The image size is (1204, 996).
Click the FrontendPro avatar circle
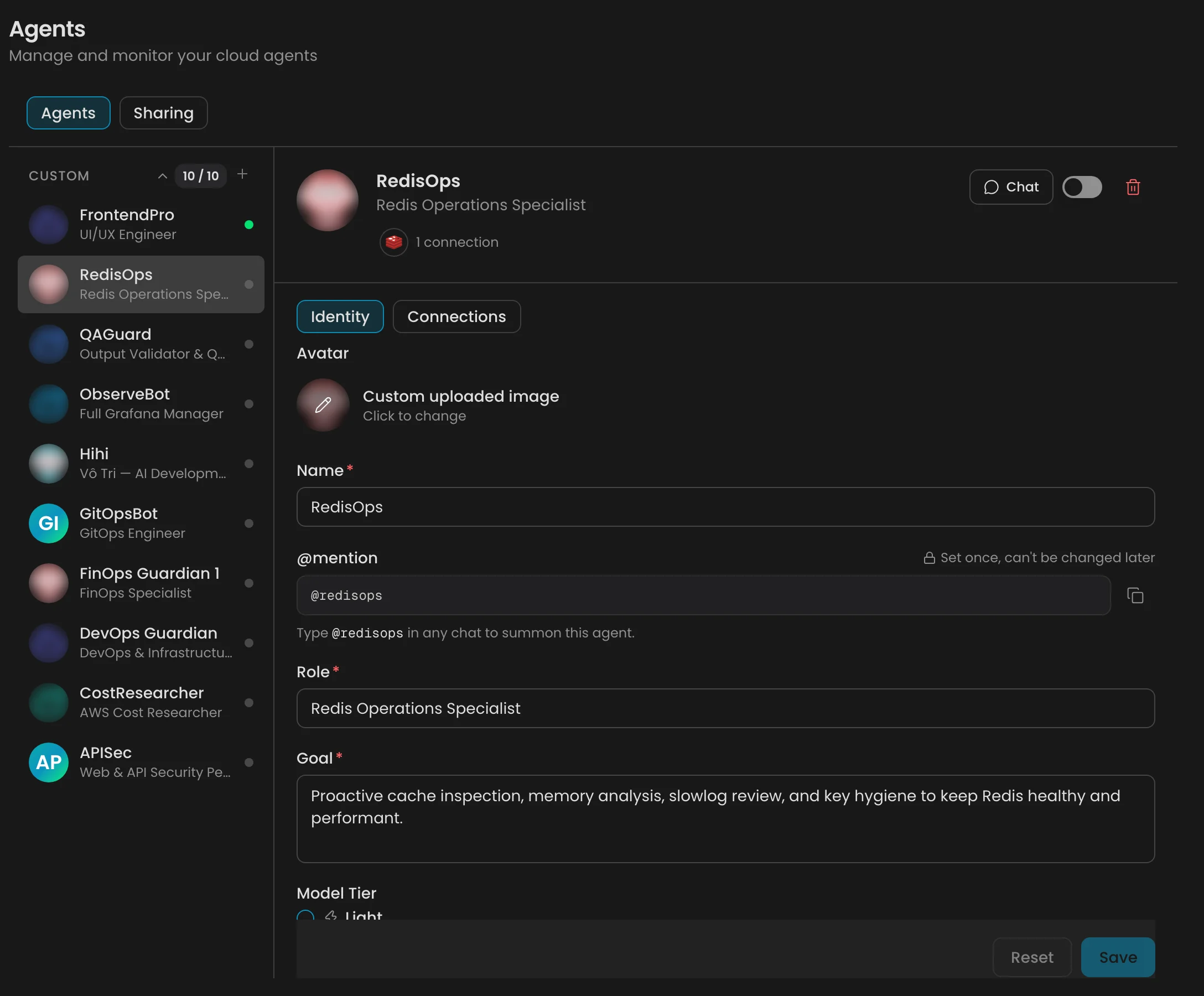pos(49,224)
